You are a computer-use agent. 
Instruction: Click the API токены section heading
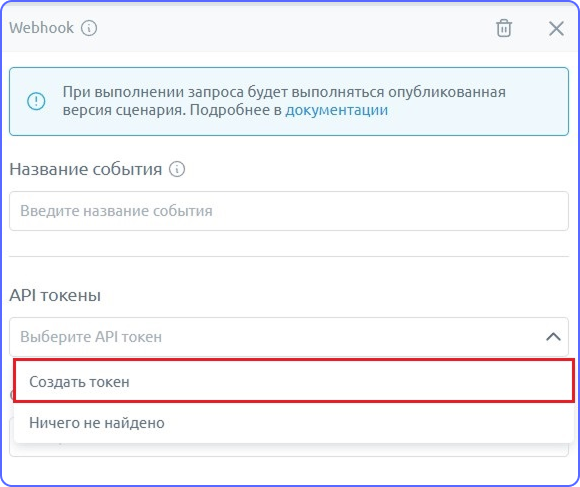click(55, 295)
